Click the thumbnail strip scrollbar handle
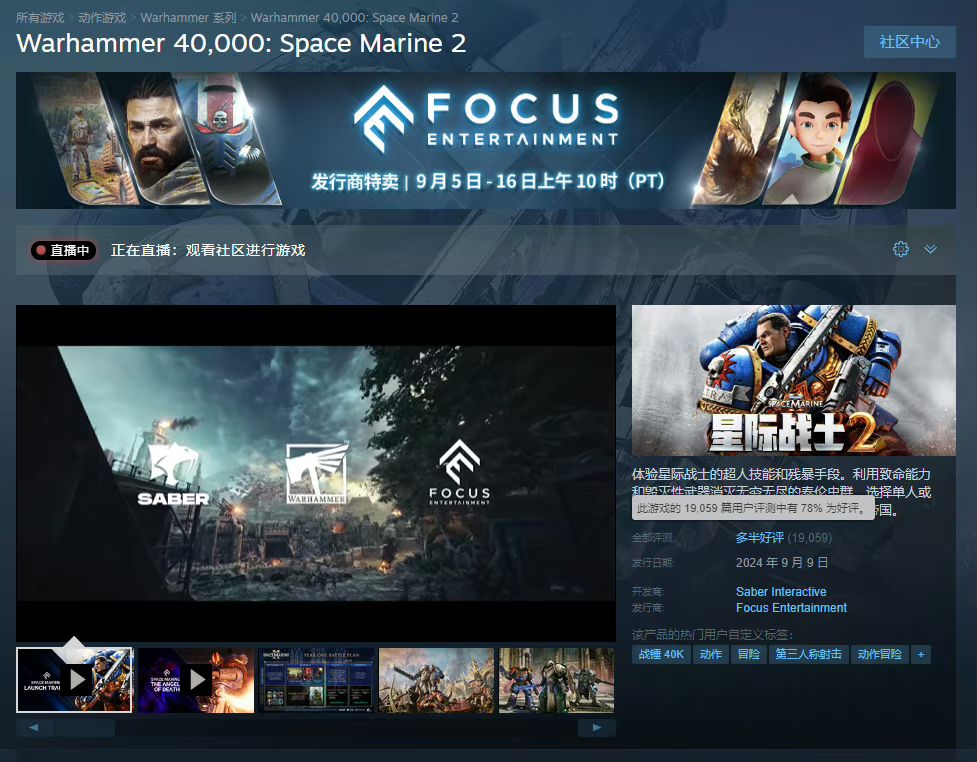 (84, 728)
